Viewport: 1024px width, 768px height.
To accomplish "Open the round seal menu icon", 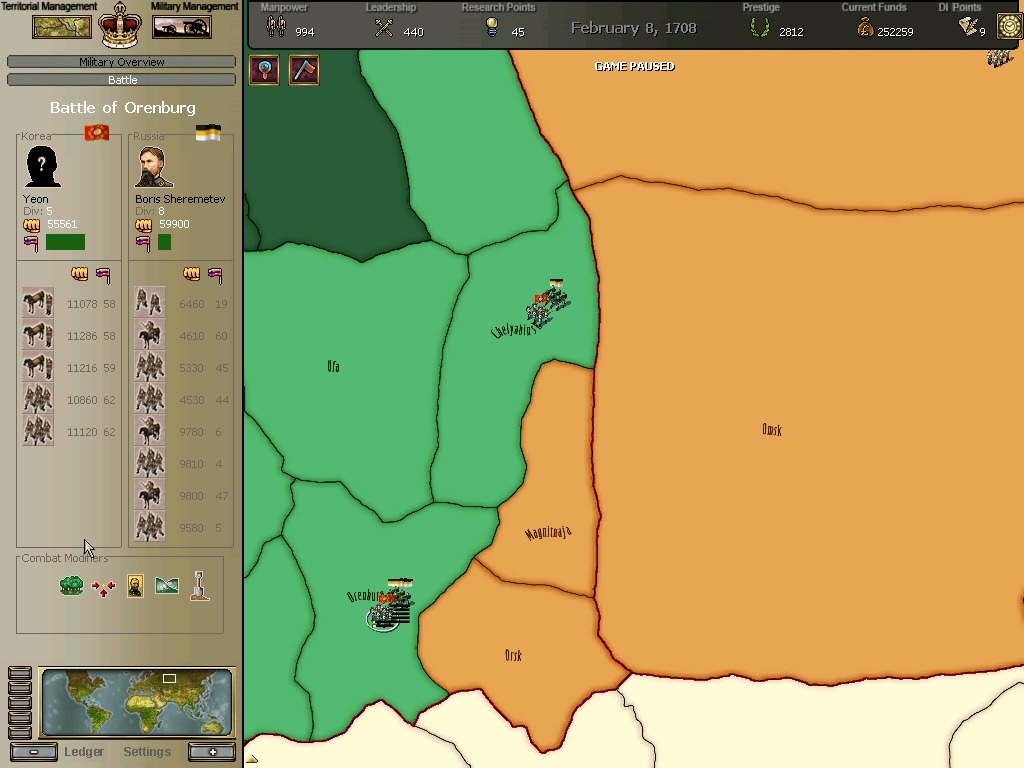I will (1009, 26).
